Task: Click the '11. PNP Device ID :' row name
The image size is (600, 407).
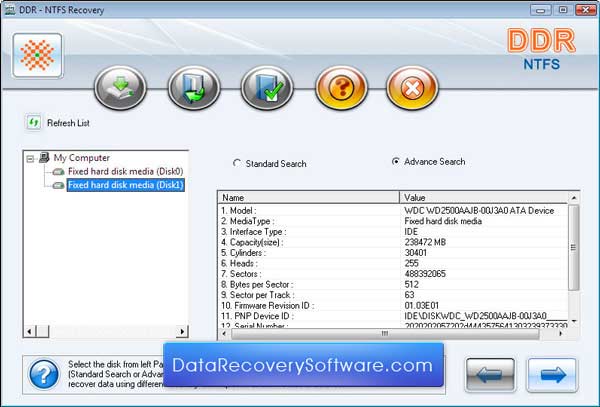Action: 257,316
